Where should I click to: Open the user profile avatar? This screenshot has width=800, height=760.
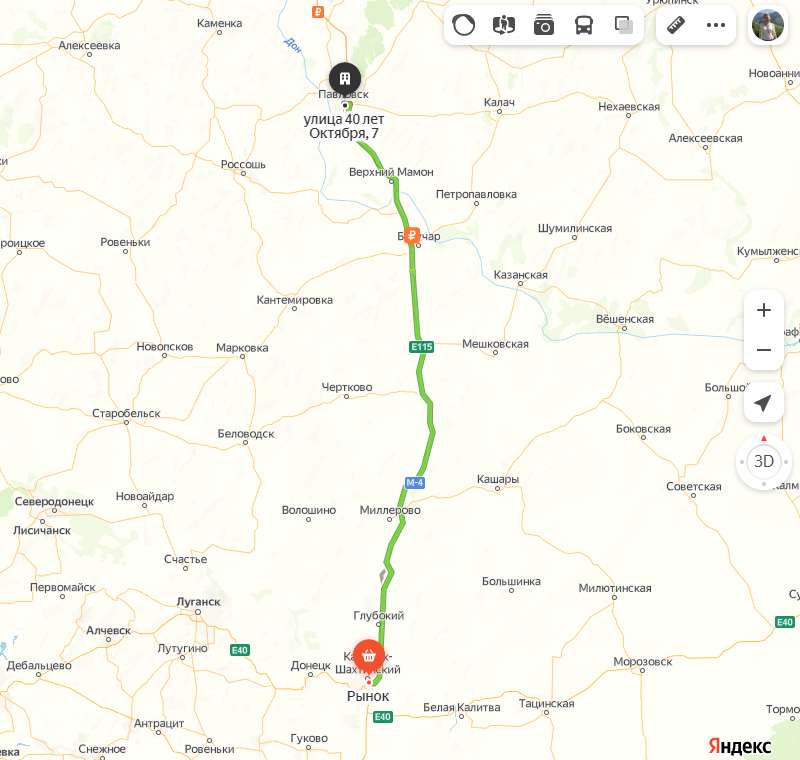768,25
